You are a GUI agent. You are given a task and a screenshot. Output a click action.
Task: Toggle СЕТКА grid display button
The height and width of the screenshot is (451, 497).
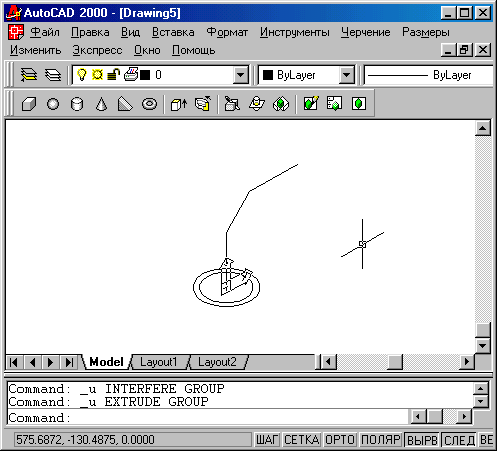[x=302, y=440]
